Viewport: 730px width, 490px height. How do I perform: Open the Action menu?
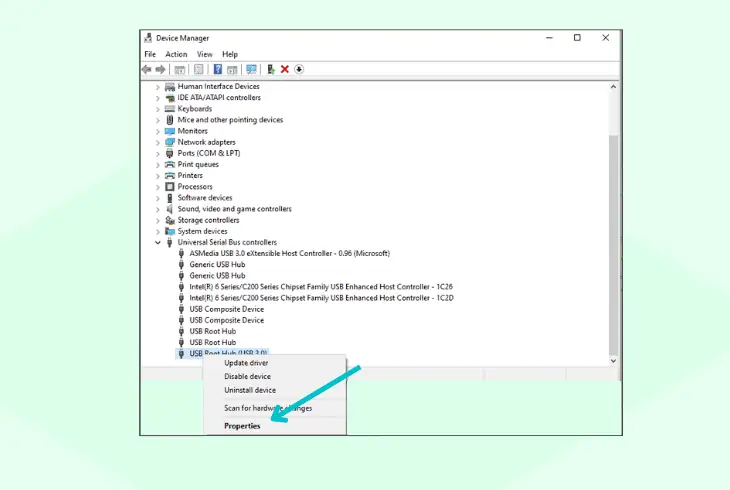point(176,54)
